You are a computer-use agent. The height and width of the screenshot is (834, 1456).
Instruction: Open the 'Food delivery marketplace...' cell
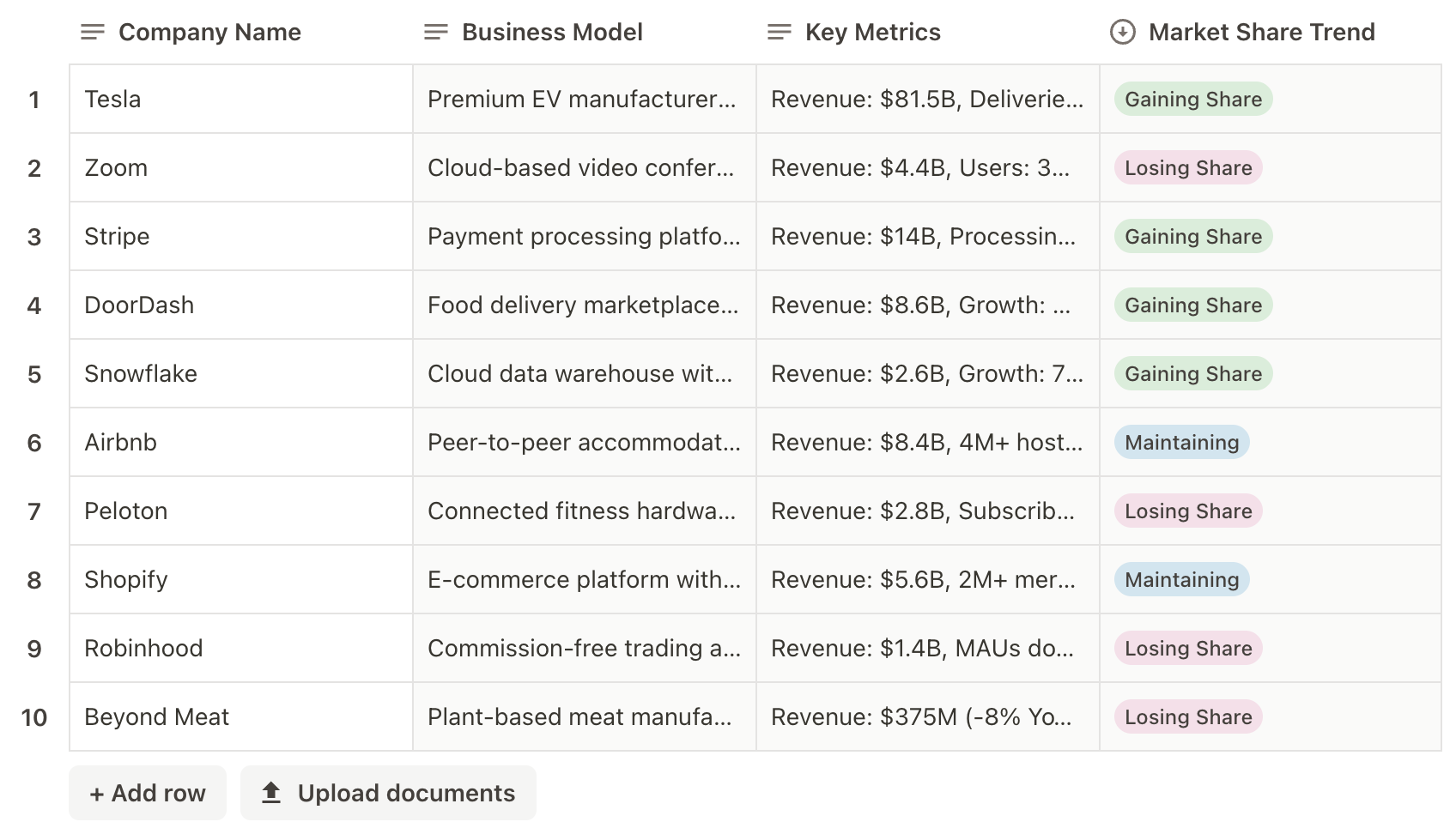click(585, 305)
